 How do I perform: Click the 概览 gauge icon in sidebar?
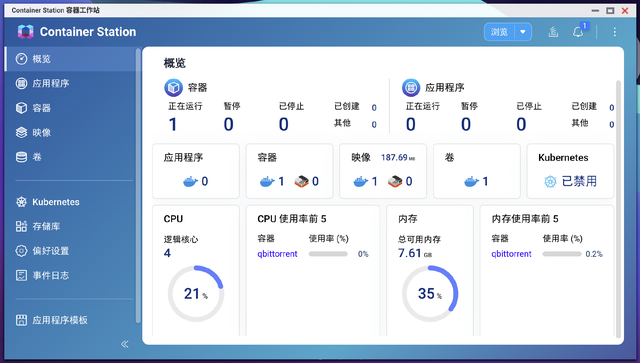coord(21,59)
